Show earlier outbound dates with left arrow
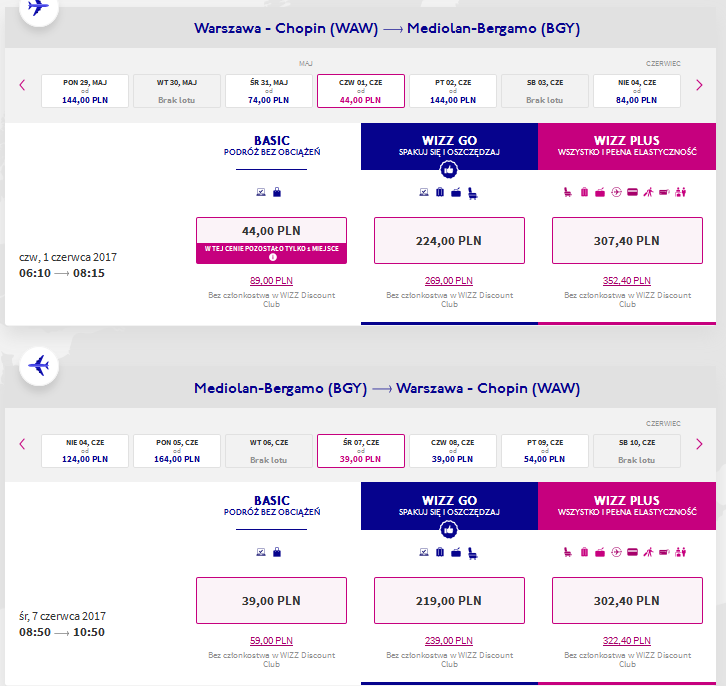The height and width of the screenshot is (686, 726). pyautogui.click(x=22, y=85)
